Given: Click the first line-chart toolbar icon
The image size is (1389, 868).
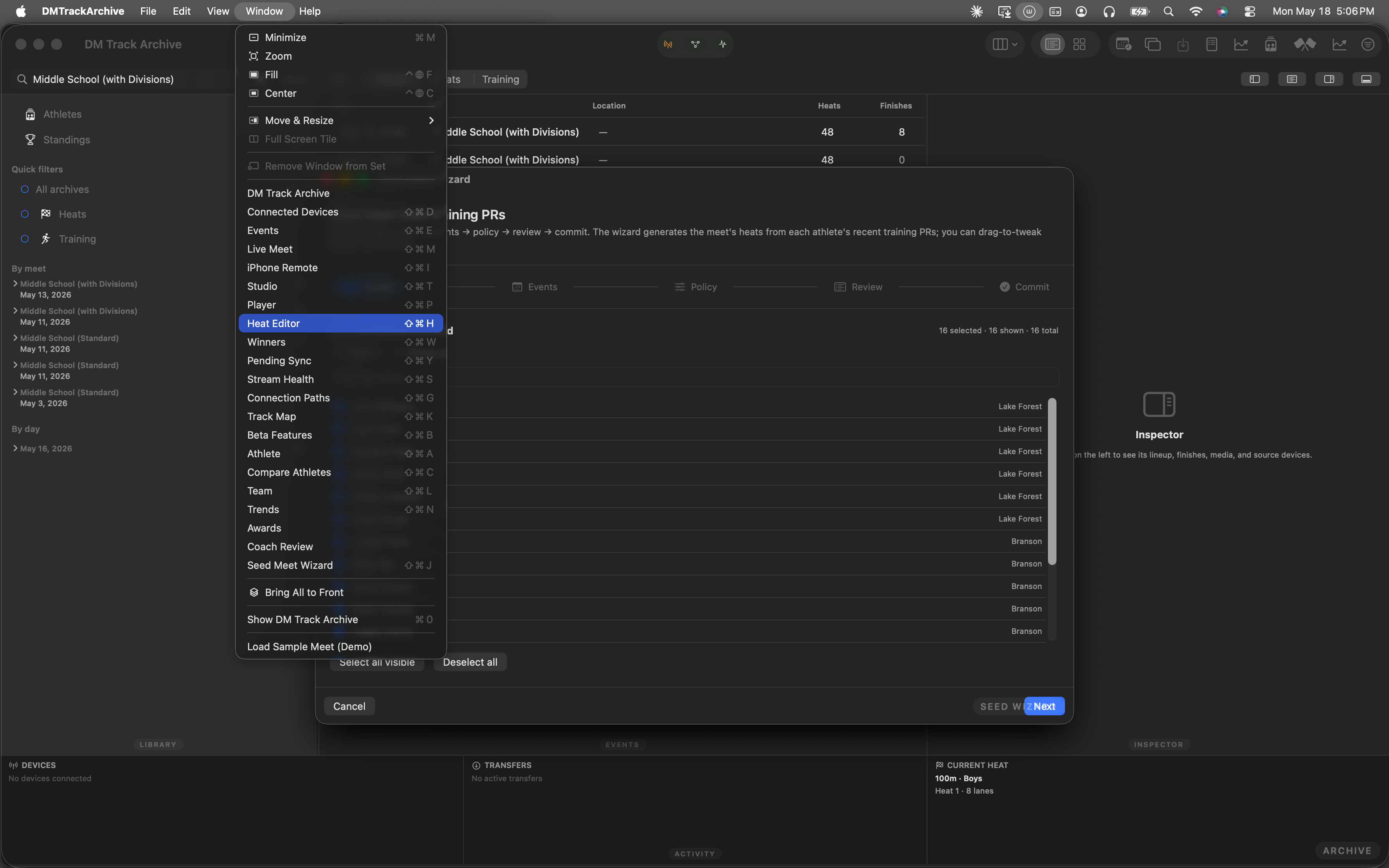Looking at the screenshot, I should pos(1241,44).
